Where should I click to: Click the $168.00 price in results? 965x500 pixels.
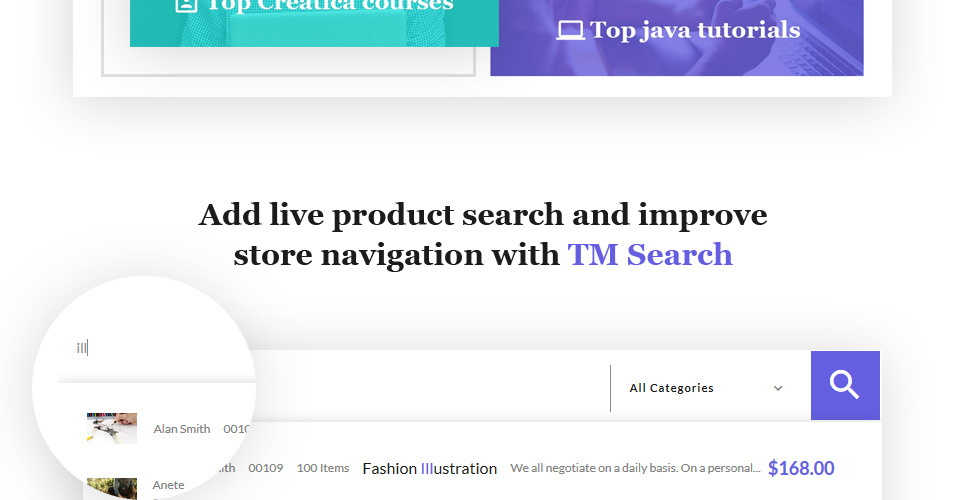pyautogui.click(x=800, y=468)
